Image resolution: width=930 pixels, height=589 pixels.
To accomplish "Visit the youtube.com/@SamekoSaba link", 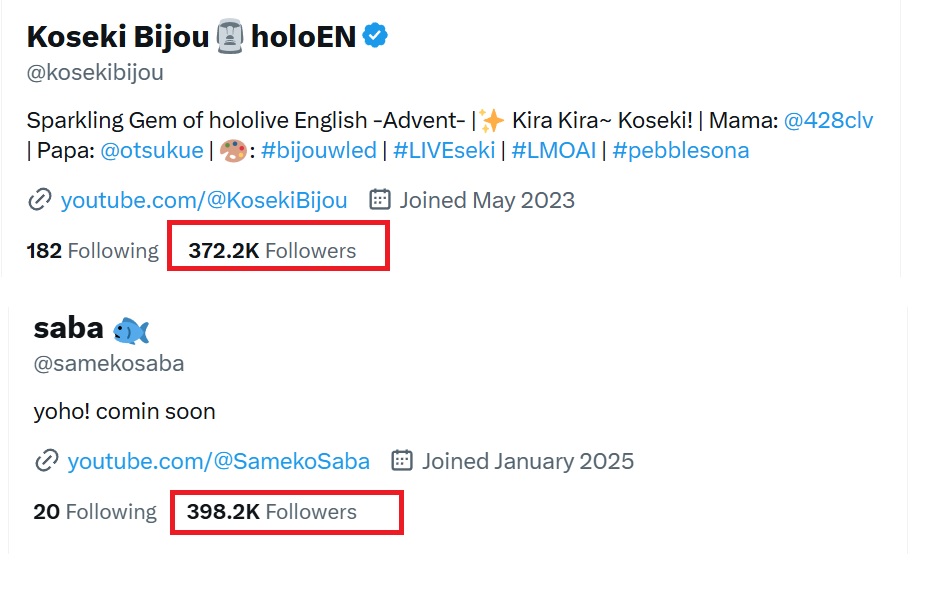I will point(219,461).
